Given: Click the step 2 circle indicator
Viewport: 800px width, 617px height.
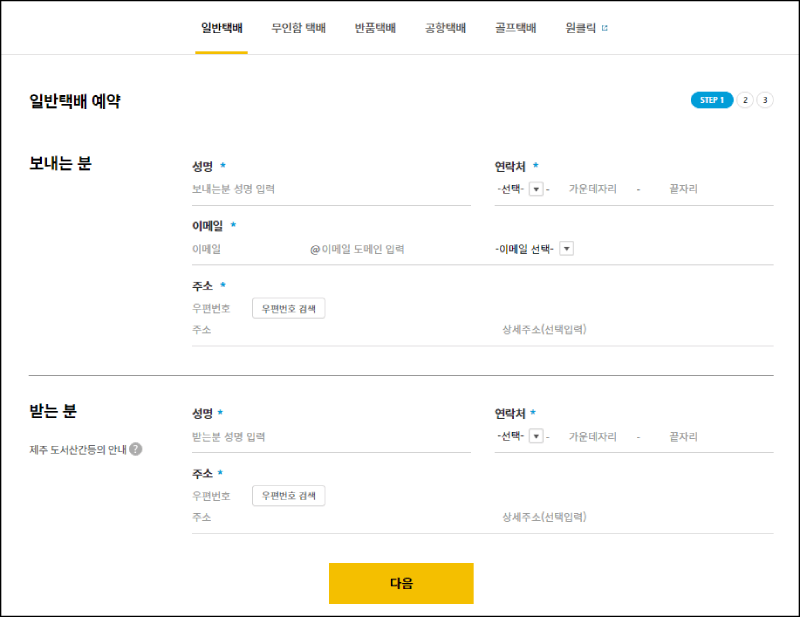Looking at the screenshot, I should pyautogui.click(x=746, y=100).
